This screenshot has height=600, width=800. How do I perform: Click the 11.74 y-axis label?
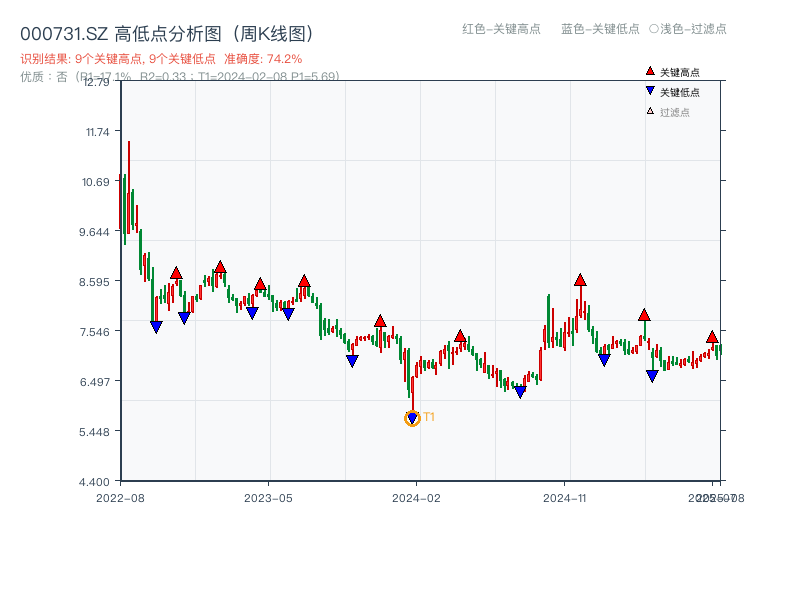97,132
